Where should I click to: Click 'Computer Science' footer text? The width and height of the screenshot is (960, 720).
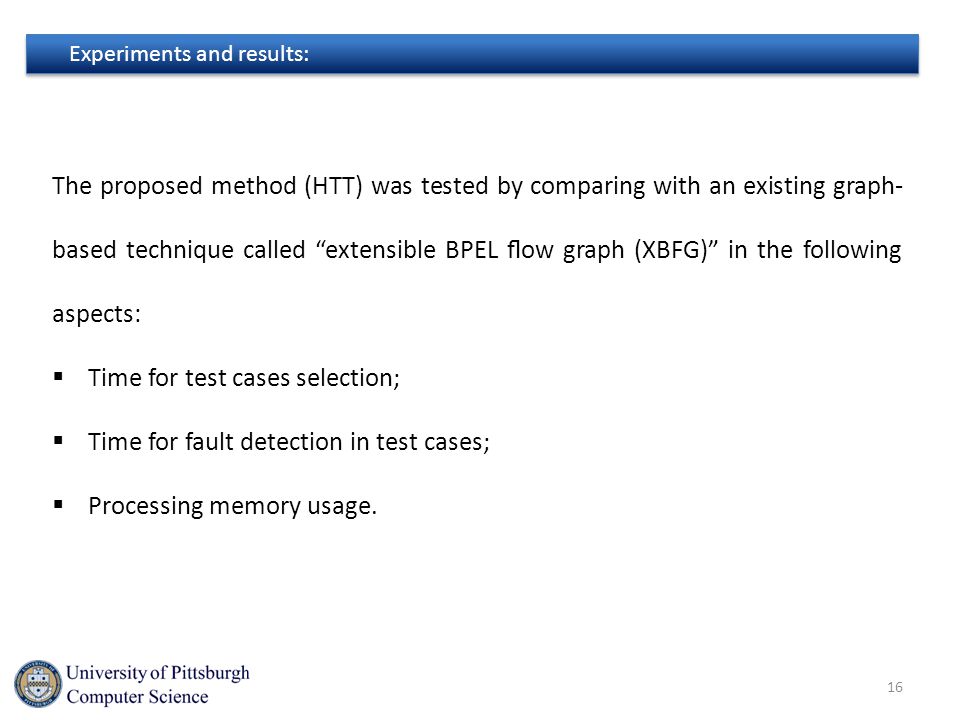click(x=137, y=697)
